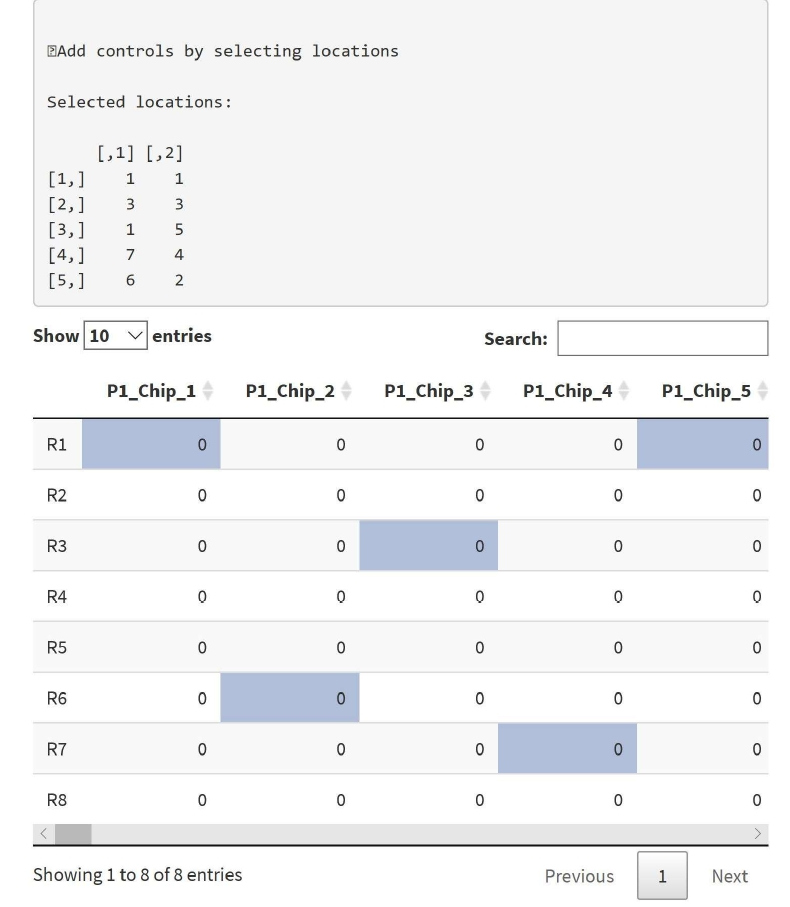The width and height of the screenshot is (790, 907).
Task: Select cell R5 under P1_Chip_3
Action: (x=429, y=647)
